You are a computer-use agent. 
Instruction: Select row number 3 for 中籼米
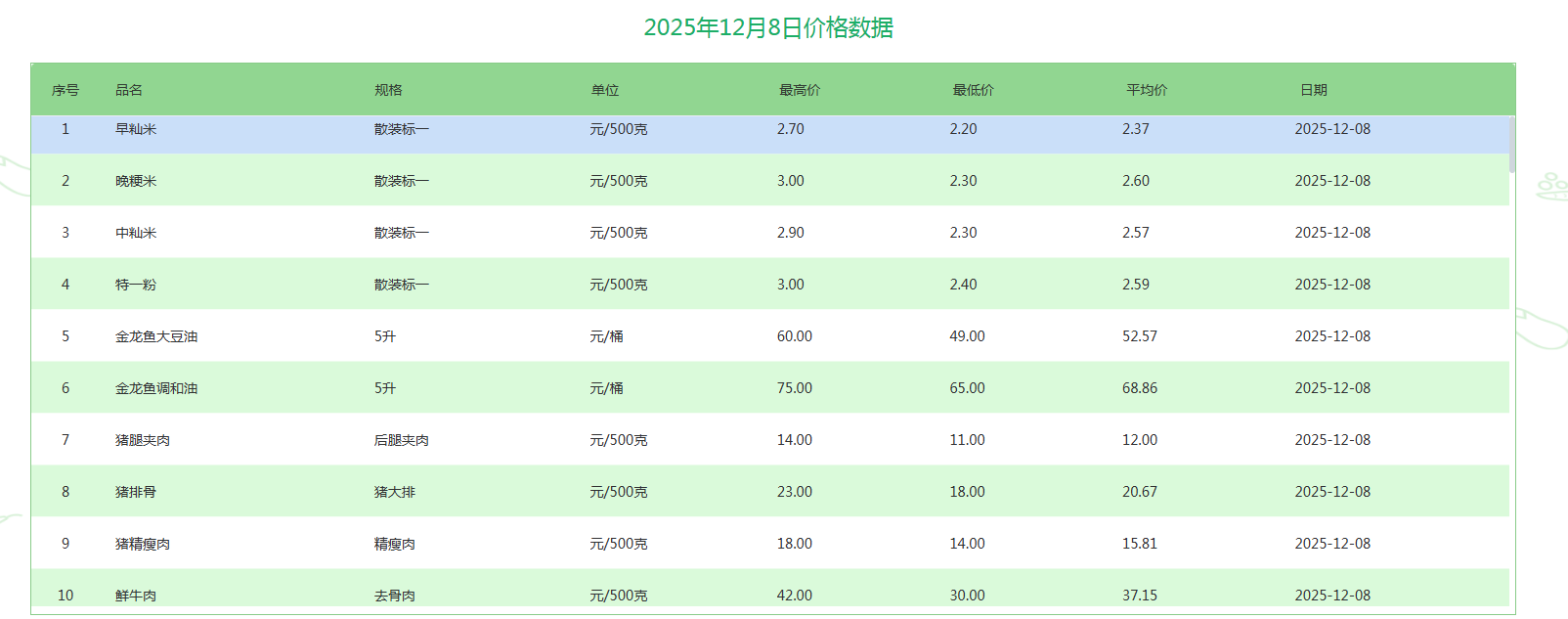pos(65,233)
